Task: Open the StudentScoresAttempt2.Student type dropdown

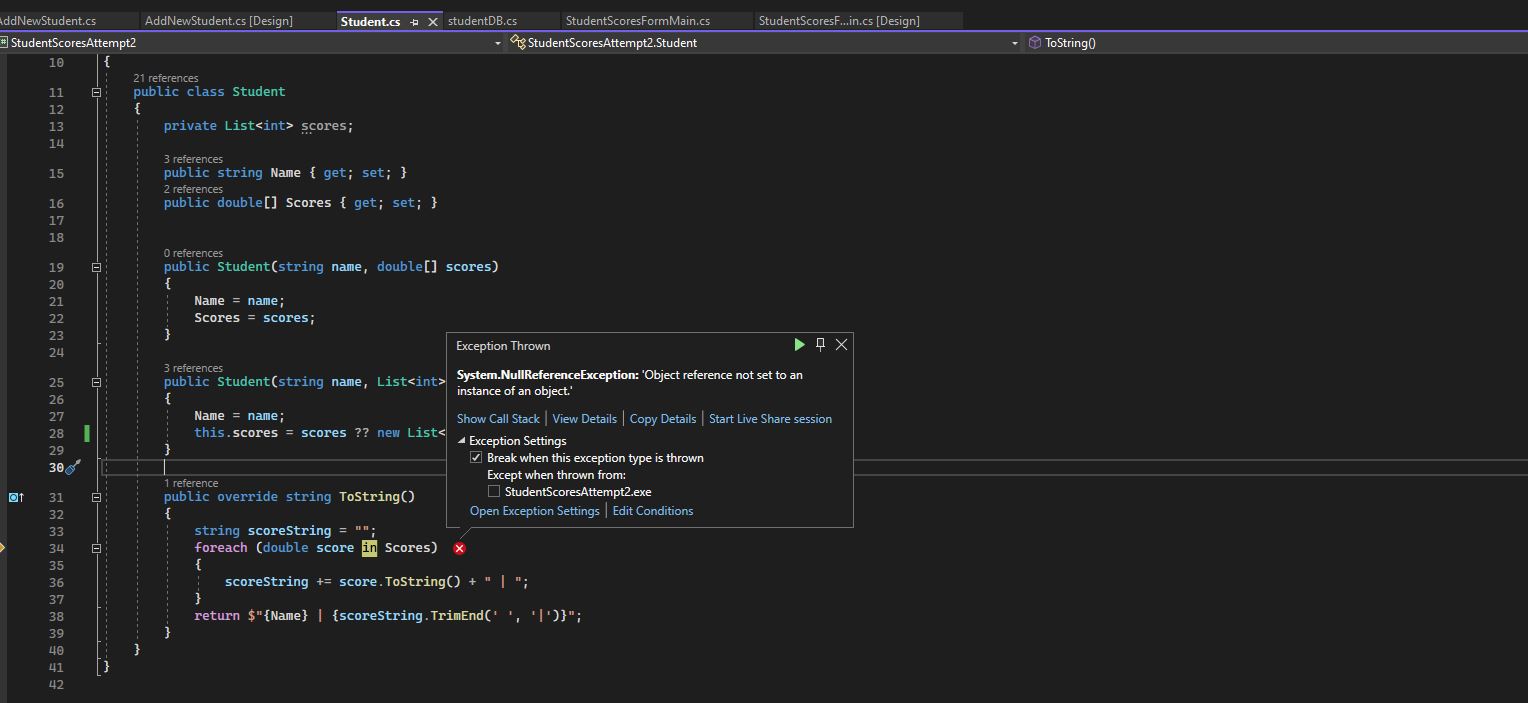Action: (x=1014, y=43)
